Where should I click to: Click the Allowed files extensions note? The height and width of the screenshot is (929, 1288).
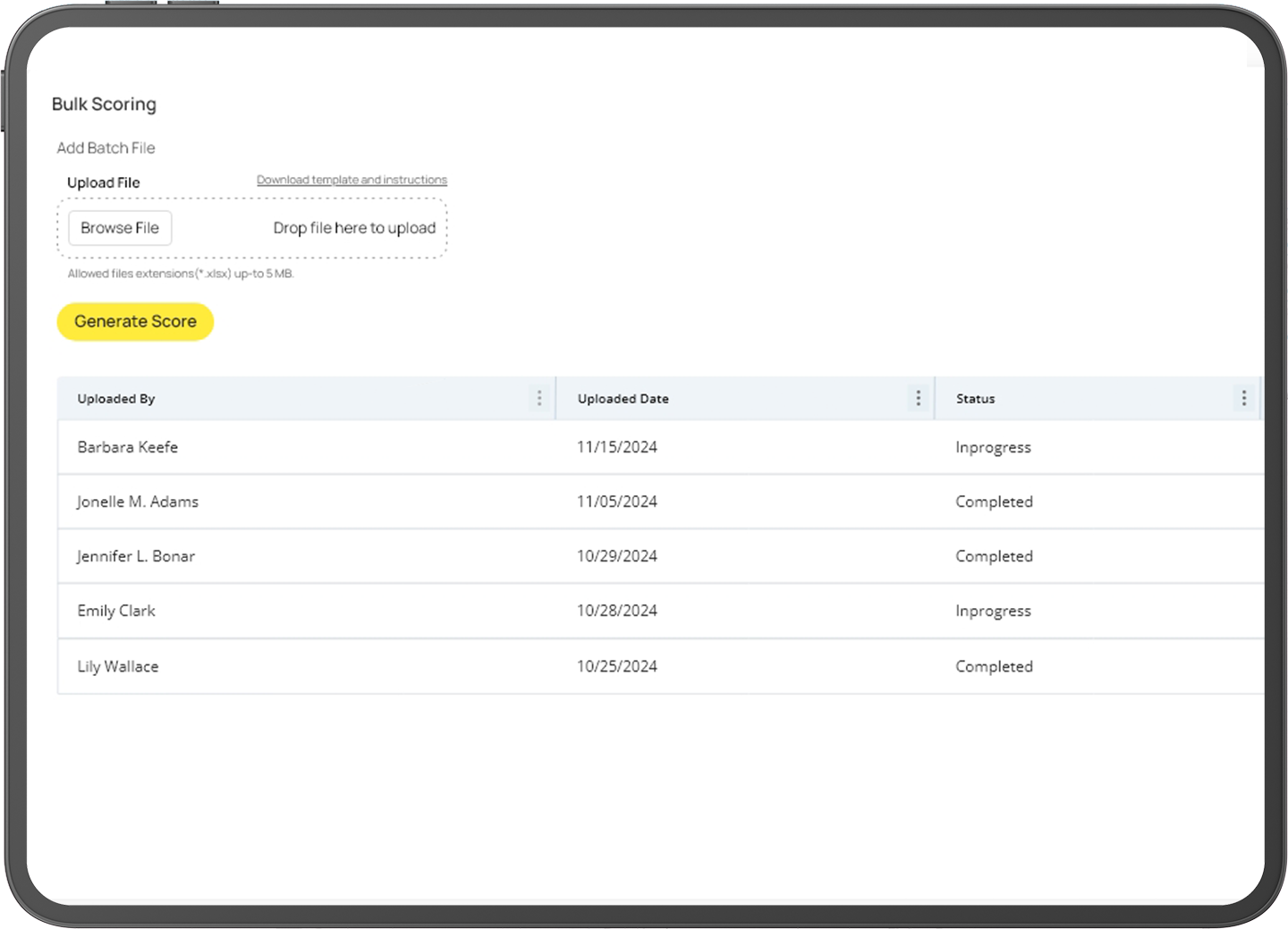[x=181, y=274]
